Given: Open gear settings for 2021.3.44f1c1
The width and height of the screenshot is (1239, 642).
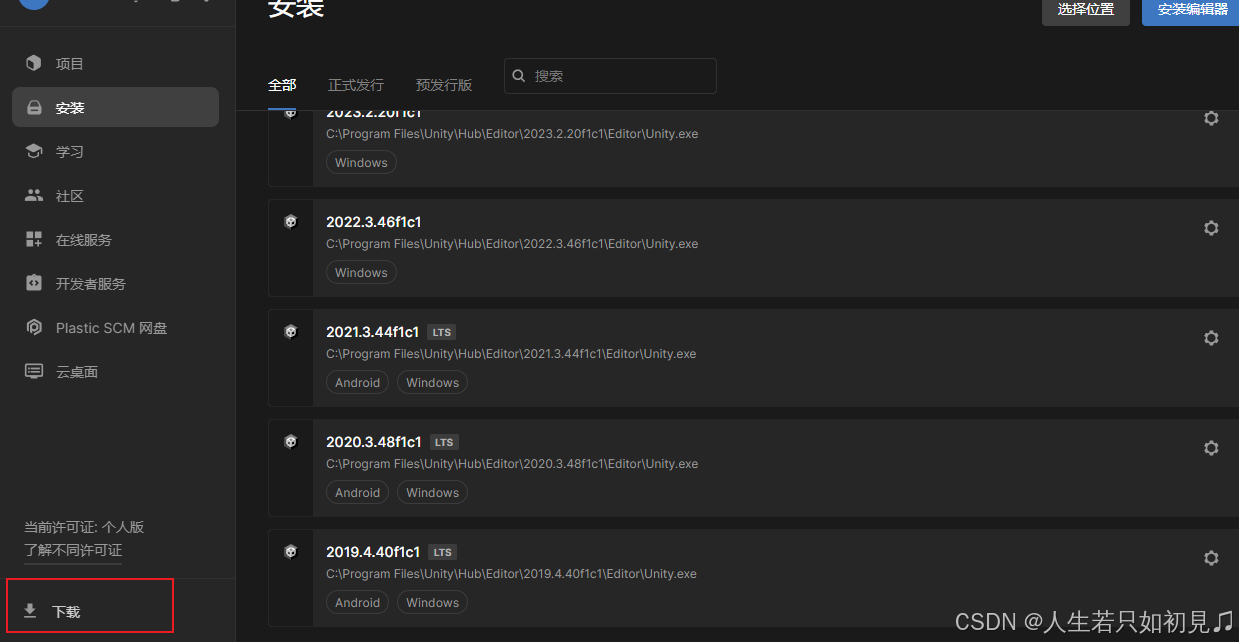Looking at the screenshot, I should (1211, 338).
